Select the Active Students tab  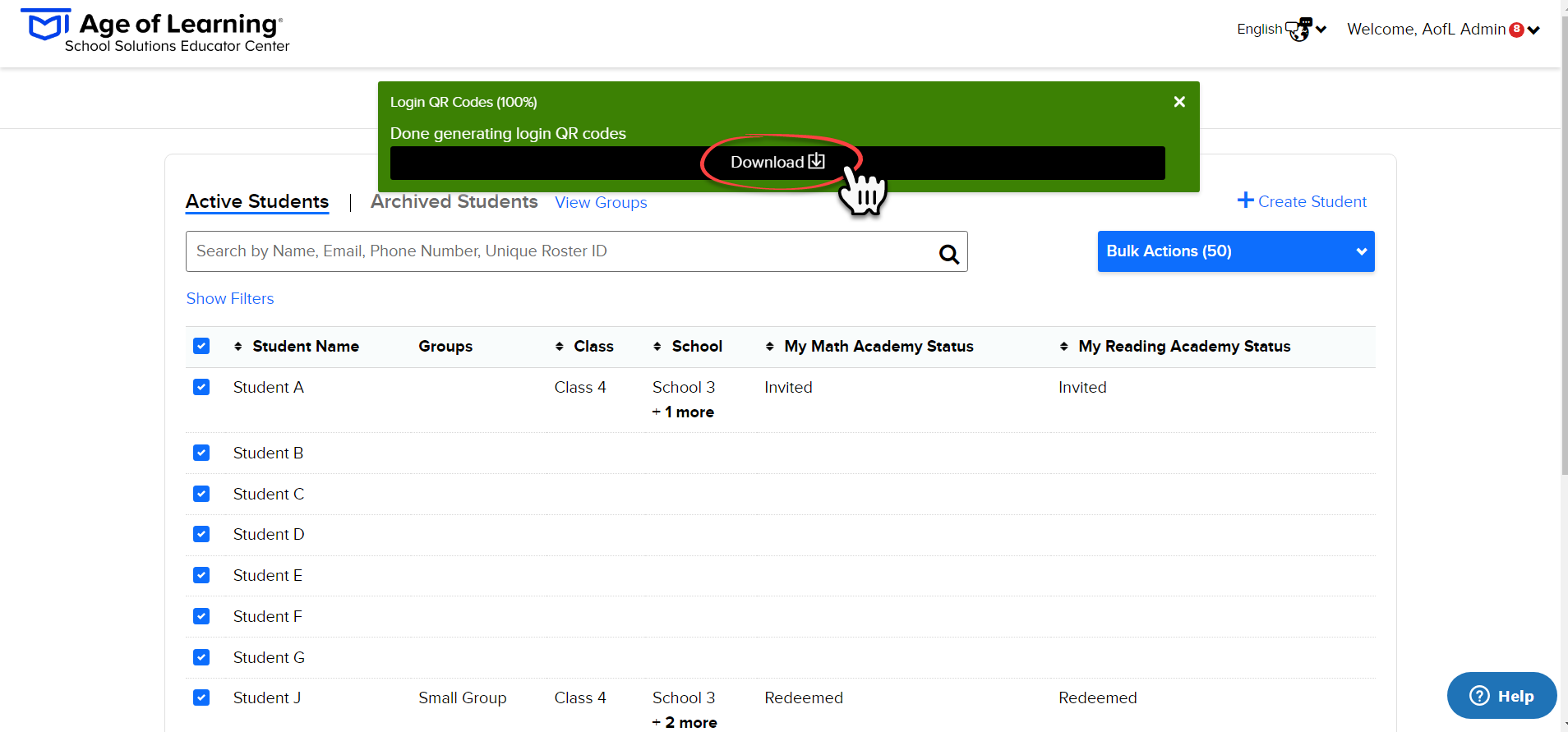click(257, 202)
